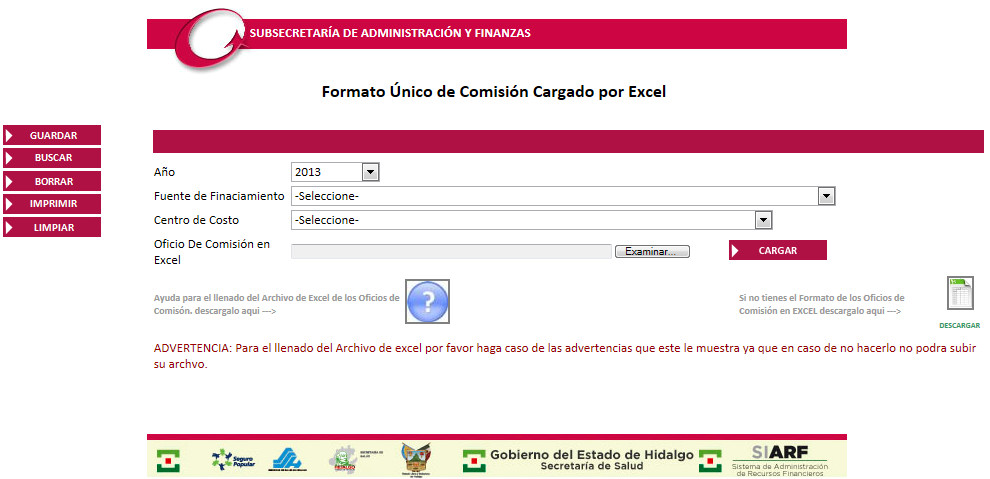Viewport: 990px width, 479px height.
Task: Click the LIMPIAR clear button
Action: (x=52, y=227)
